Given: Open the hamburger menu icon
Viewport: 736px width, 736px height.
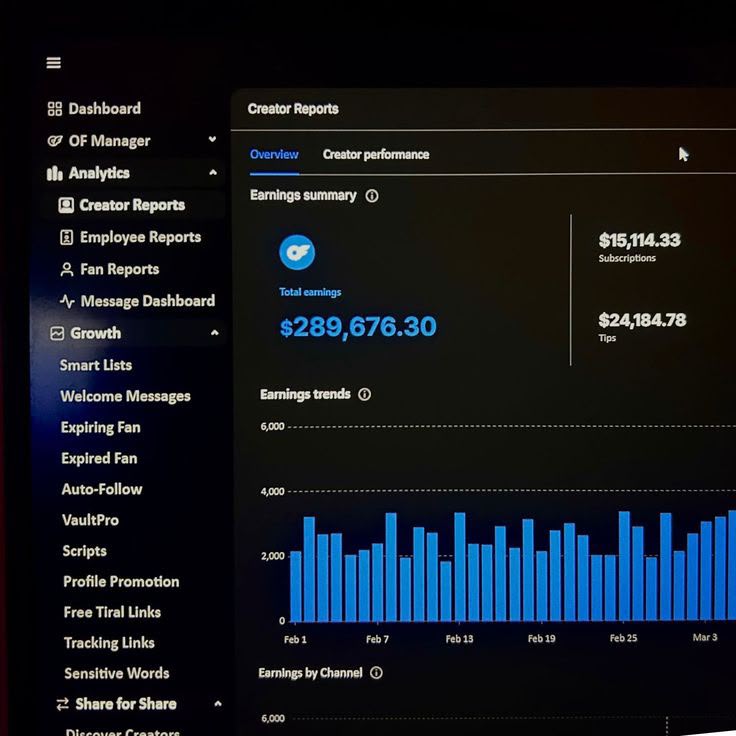Looking at the screenshot, I should [x=54, y=62].
